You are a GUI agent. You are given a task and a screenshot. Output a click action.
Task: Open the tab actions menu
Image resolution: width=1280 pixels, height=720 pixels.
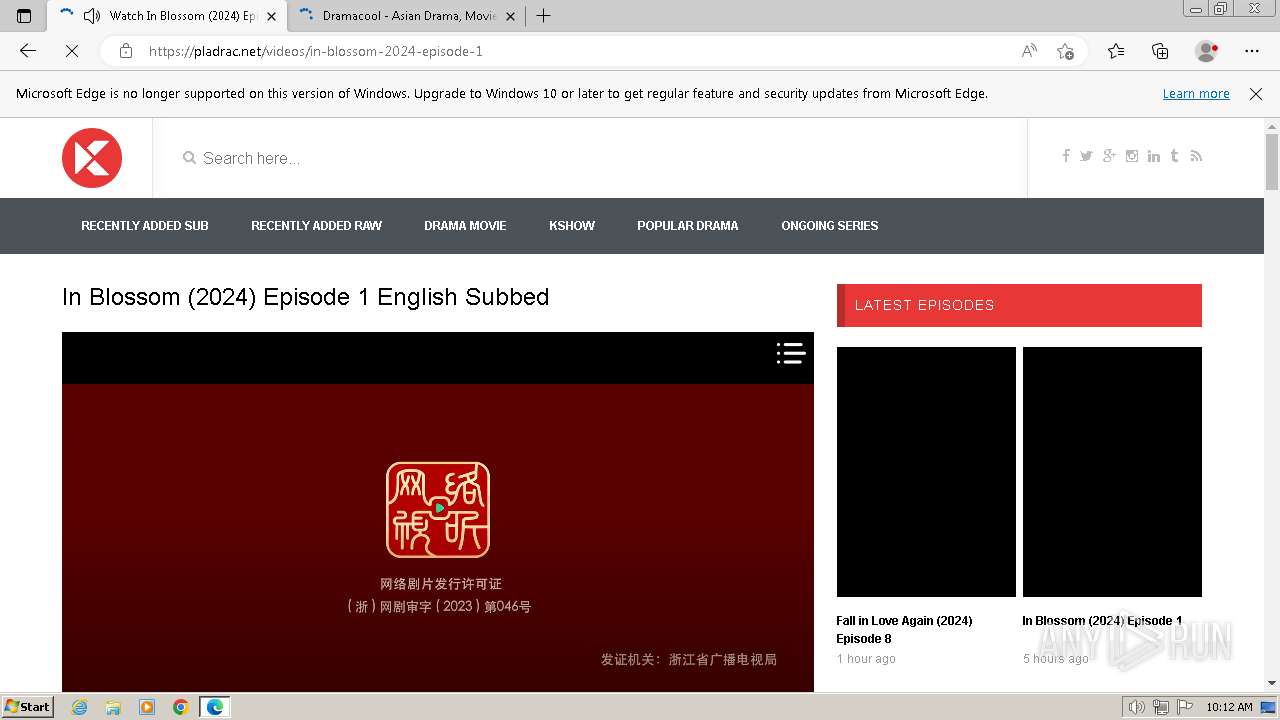(x=24, y=16)
